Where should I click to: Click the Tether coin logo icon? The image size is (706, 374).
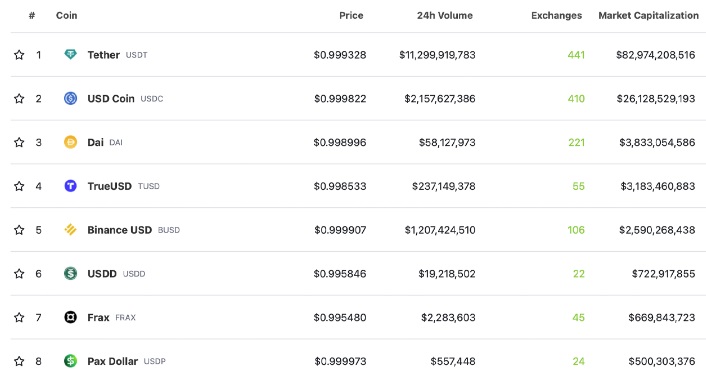(70, 54)
